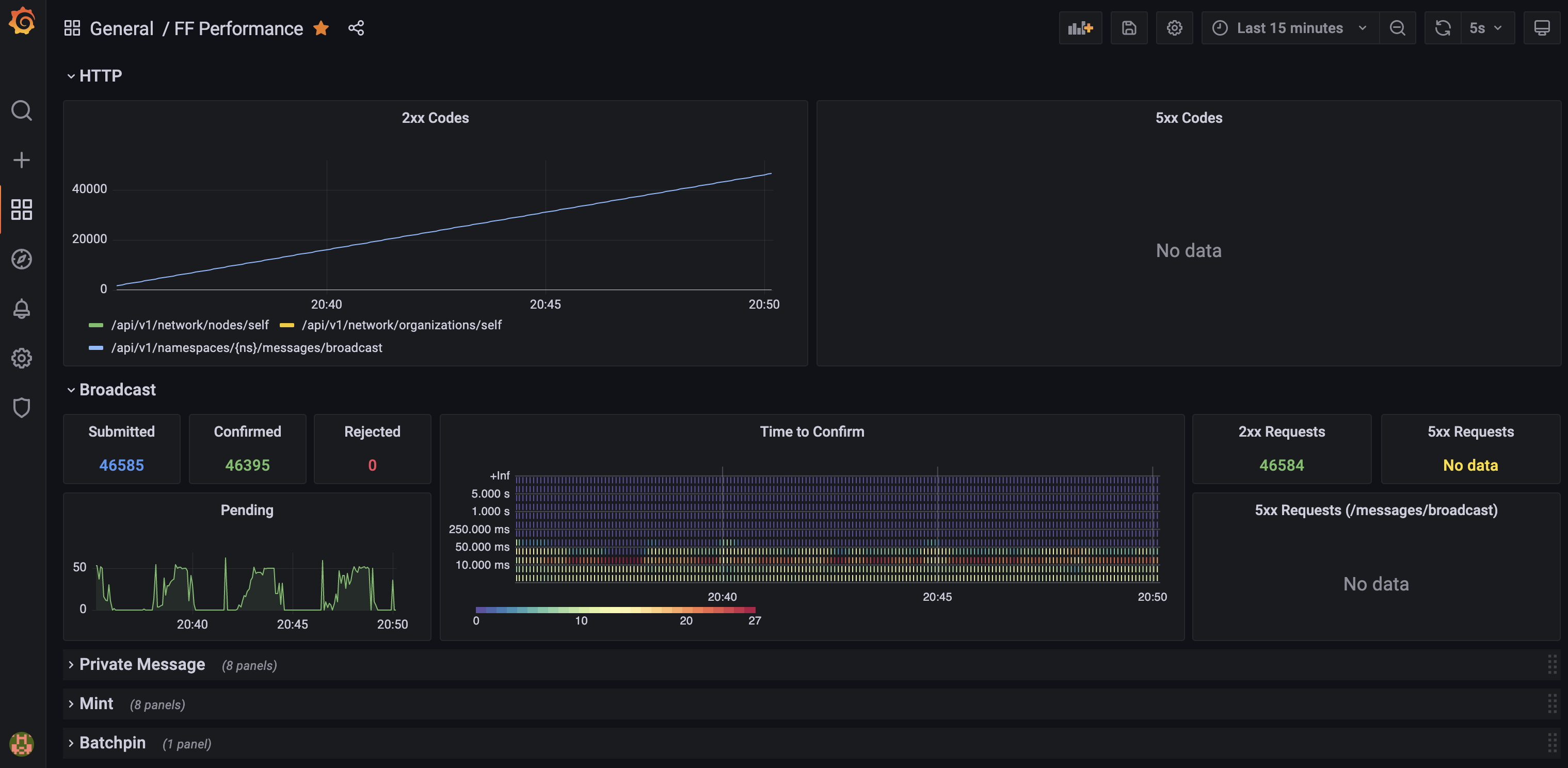Viewport: 1568px width, 768px height.
Task: Share the dashboard via share icon
Action: 356,28
